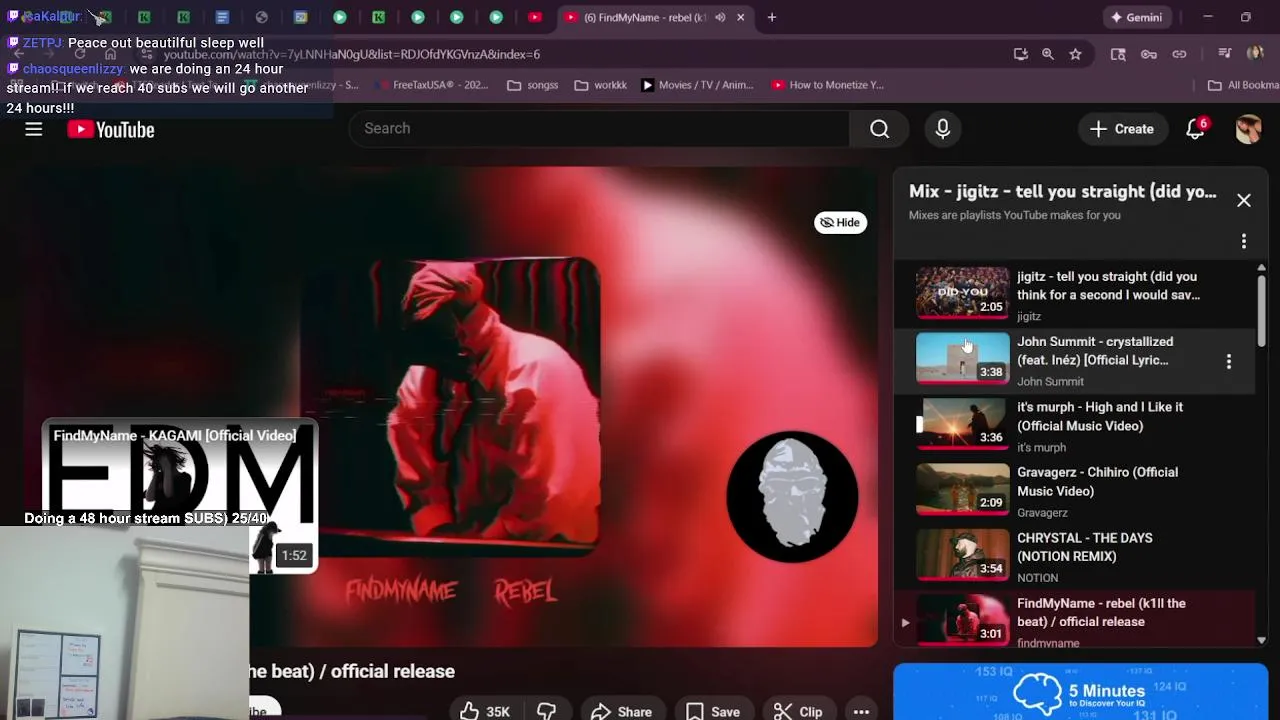Open a new browser tab
Screen dimensions: 1280x720
[772, 17]
